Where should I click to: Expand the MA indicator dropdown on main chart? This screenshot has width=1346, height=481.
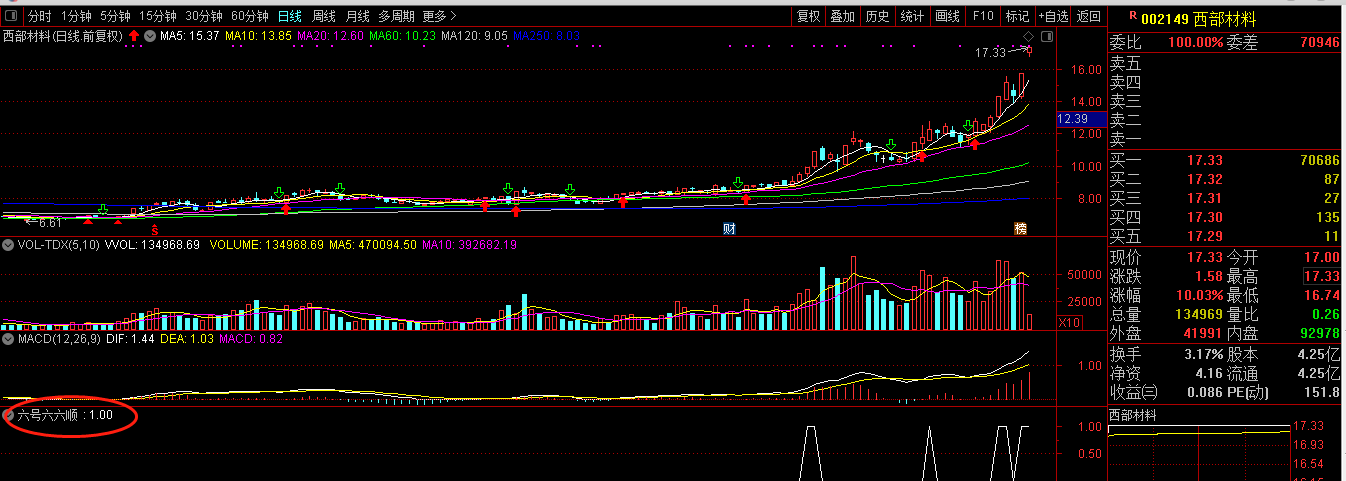click(x=150, y=36)
